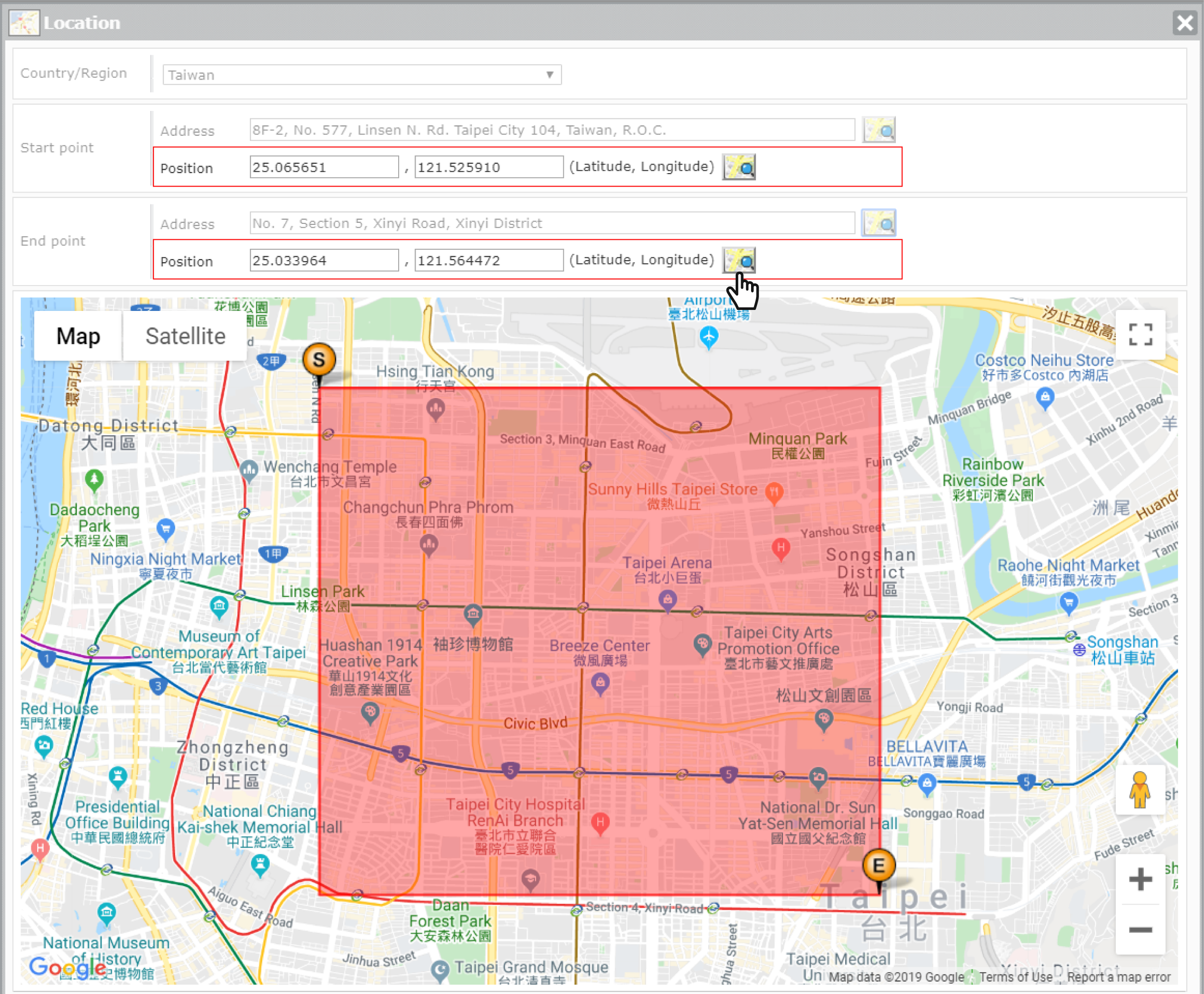Click the Songshan Cultural Park pin
This screenshot has height=994, width=1204.
pyautogui.click(x=823, y=721)
